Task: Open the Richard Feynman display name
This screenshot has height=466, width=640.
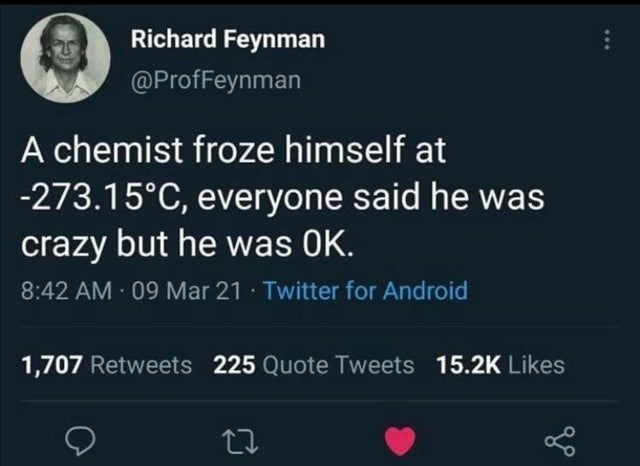Action: point(228,40)
